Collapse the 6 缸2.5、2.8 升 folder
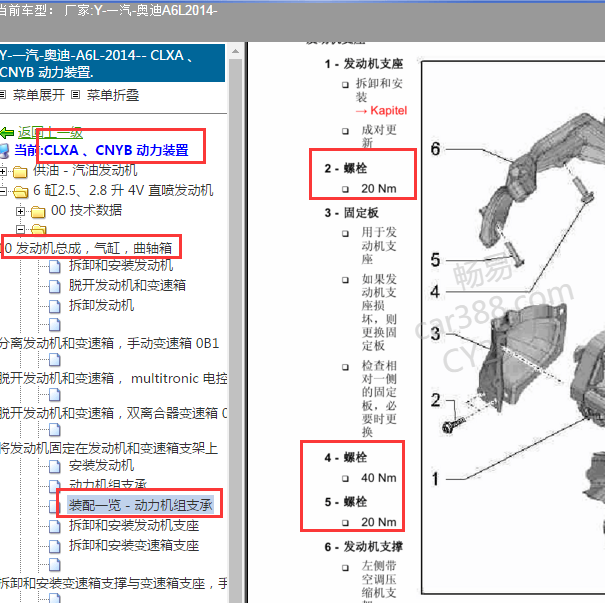 [3, 191]
